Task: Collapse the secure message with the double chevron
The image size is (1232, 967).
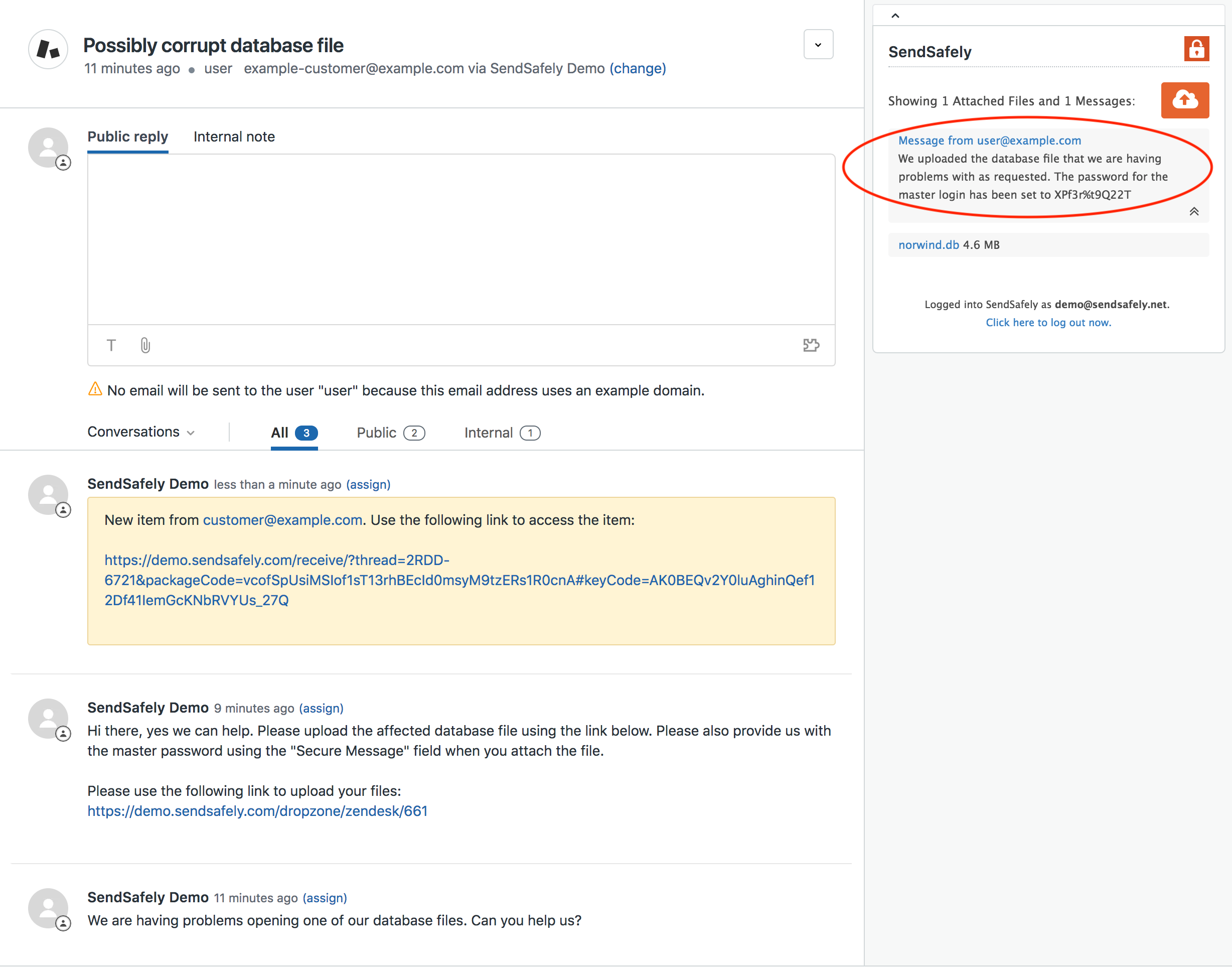Action: [x=1195, y=211]
